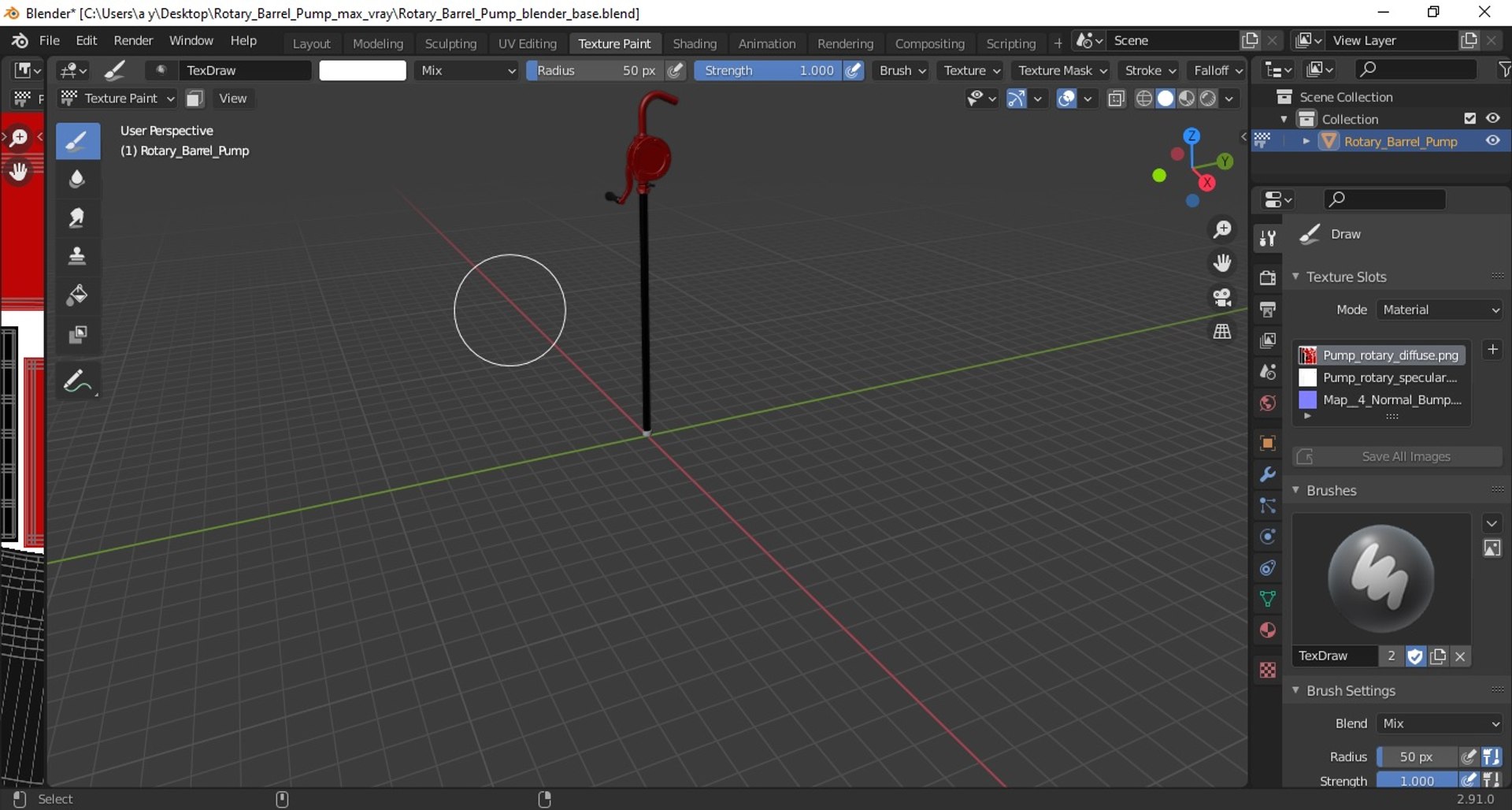Hide Rotary_Barrel_Pump object eye icon
The height and width of the screenshot is (810, 1512).
[x=1492, y=141]
